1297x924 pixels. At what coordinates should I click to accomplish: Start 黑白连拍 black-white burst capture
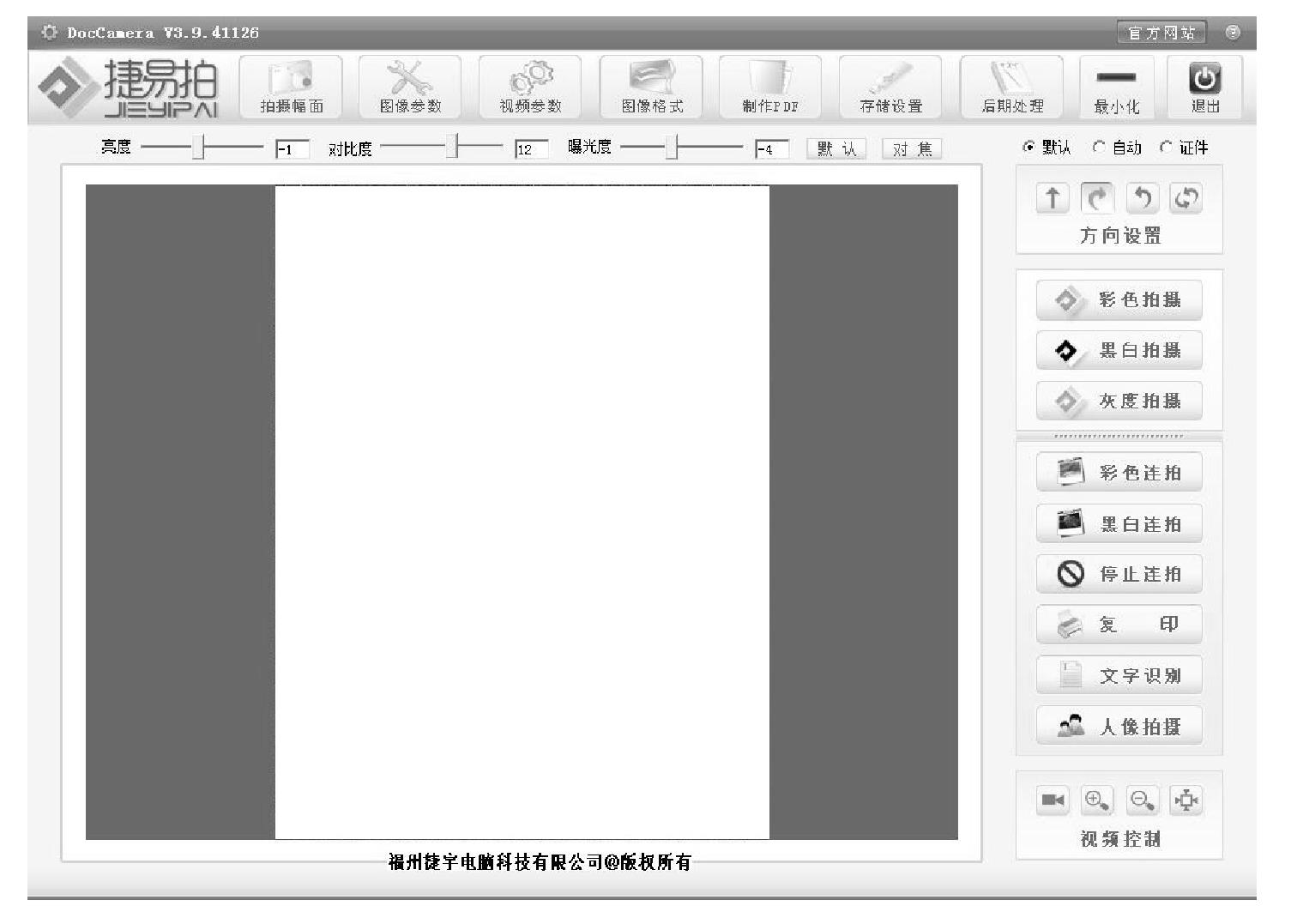pos(1119,523)
